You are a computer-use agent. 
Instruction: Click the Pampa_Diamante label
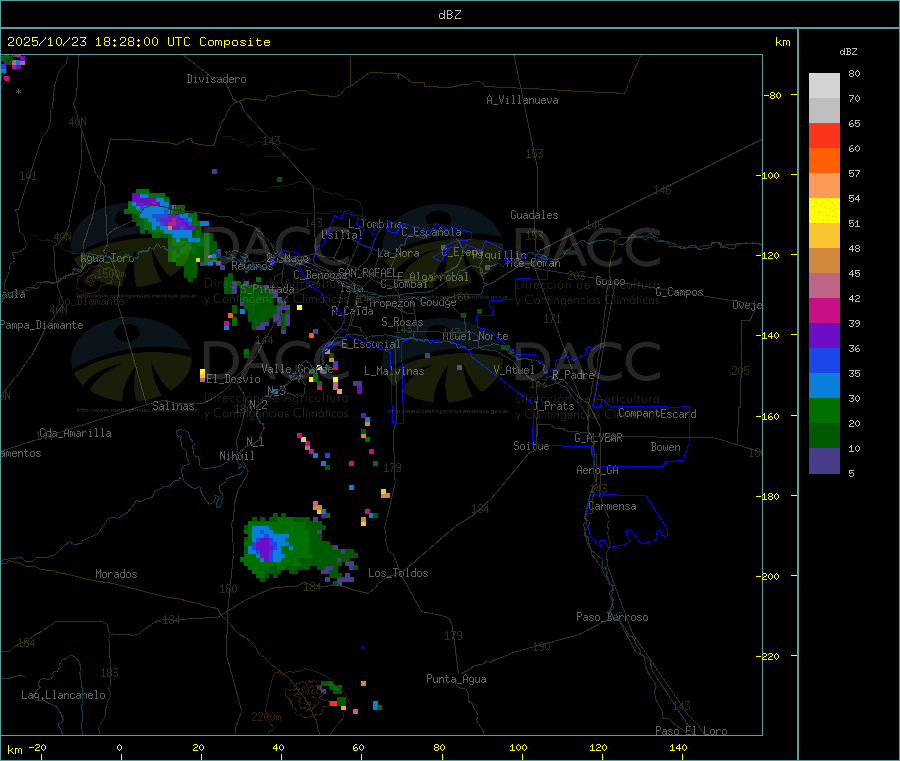point(42,325)
